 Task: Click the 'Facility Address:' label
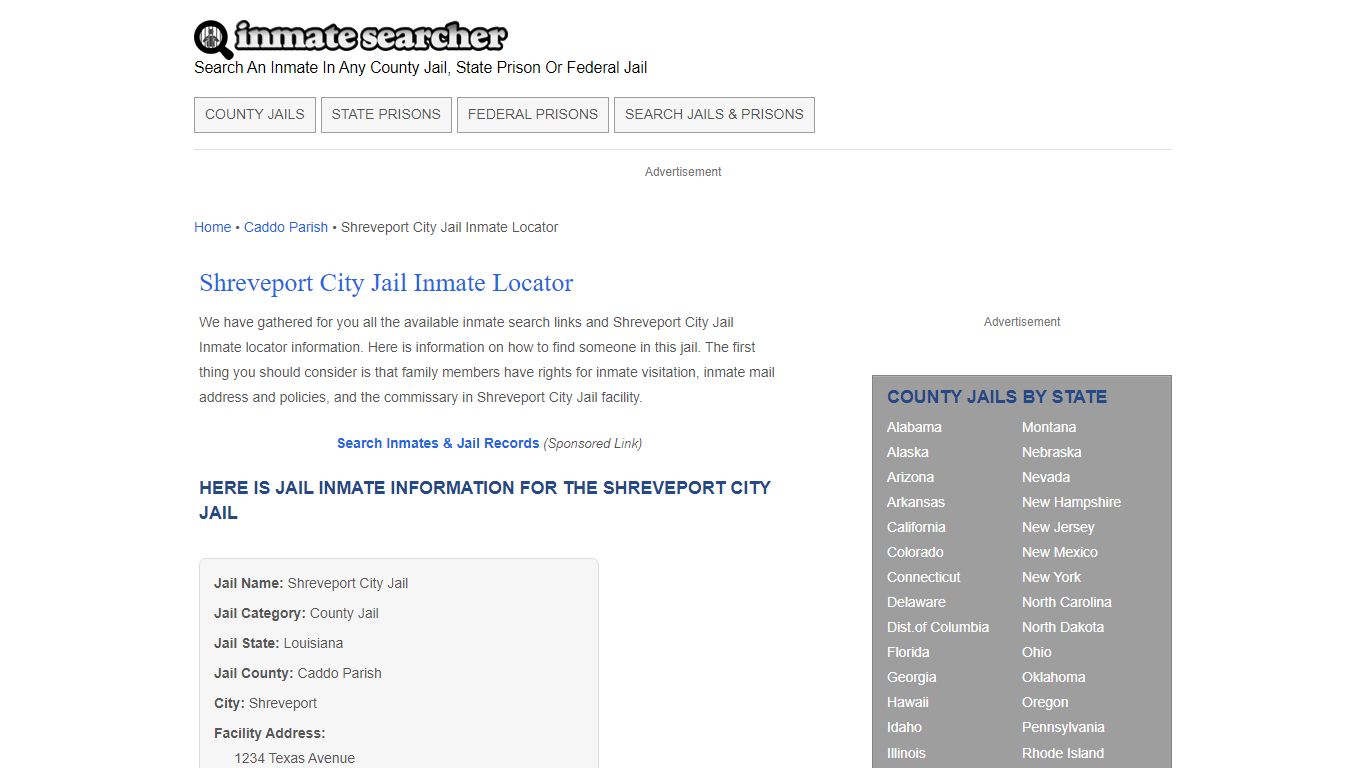[x=270, y=733]
